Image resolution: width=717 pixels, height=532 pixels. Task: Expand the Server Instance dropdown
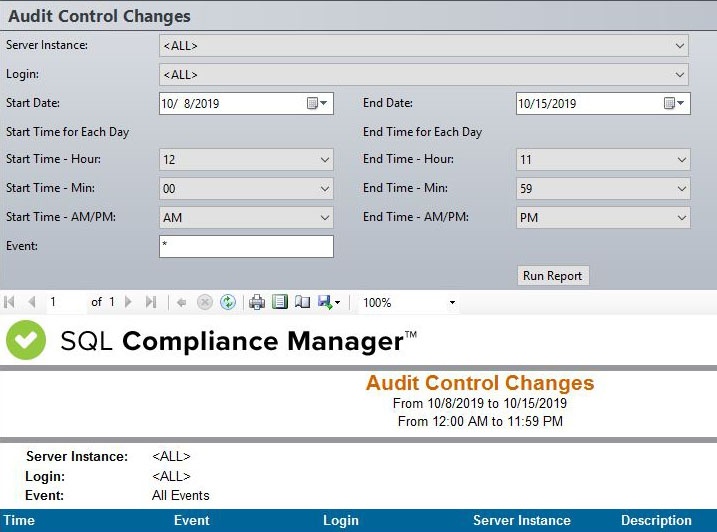tap(680, 46)
